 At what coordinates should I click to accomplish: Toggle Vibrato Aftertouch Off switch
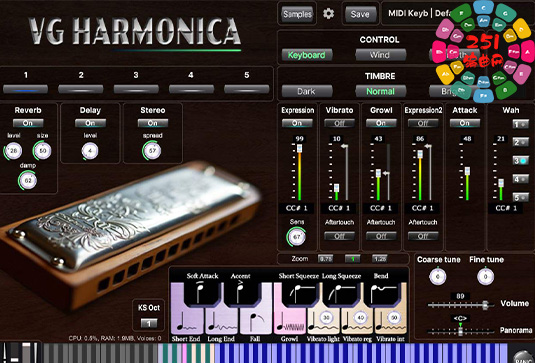[339, 236]
